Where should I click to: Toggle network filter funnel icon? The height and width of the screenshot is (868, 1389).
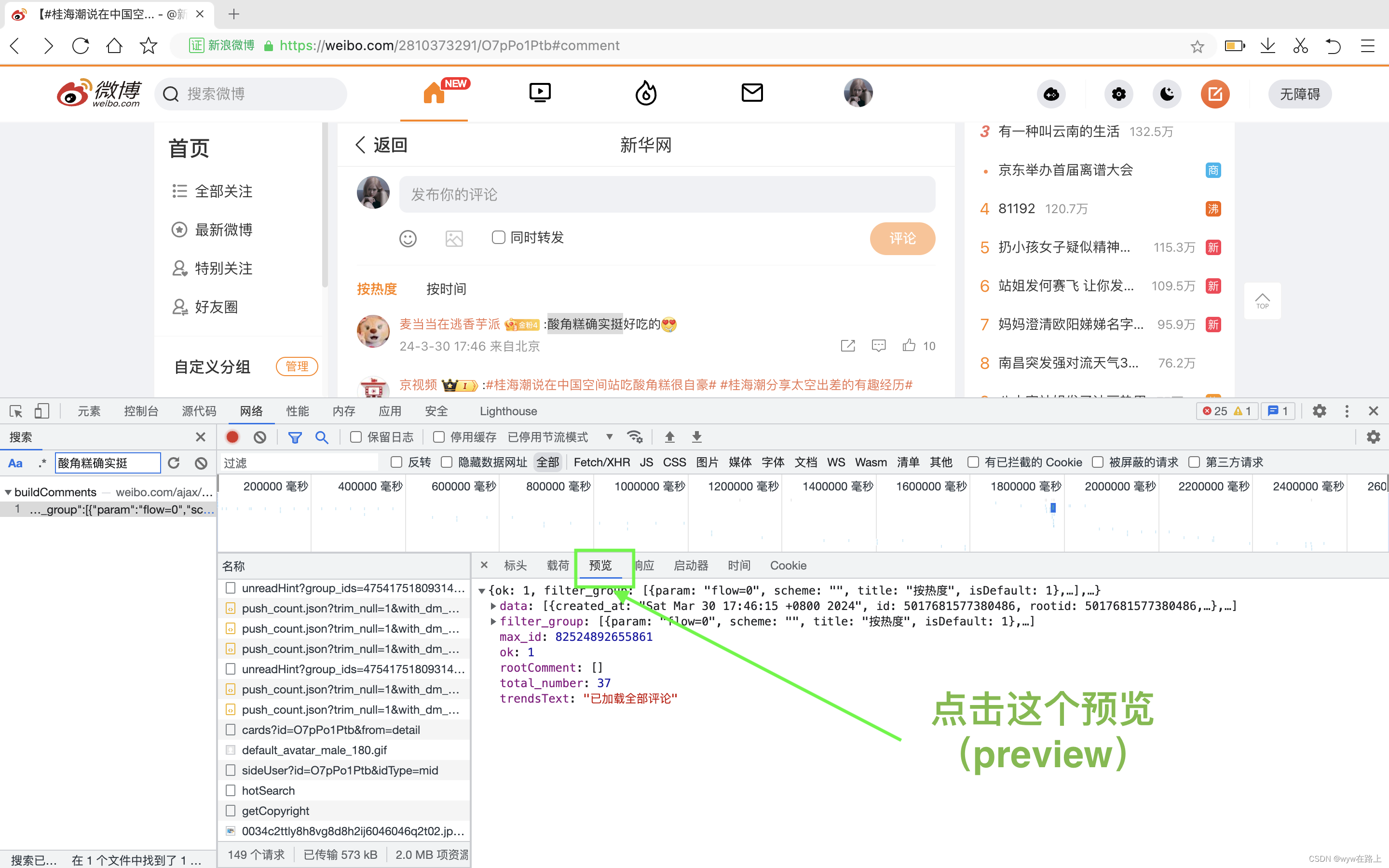[x=295, y=437]
